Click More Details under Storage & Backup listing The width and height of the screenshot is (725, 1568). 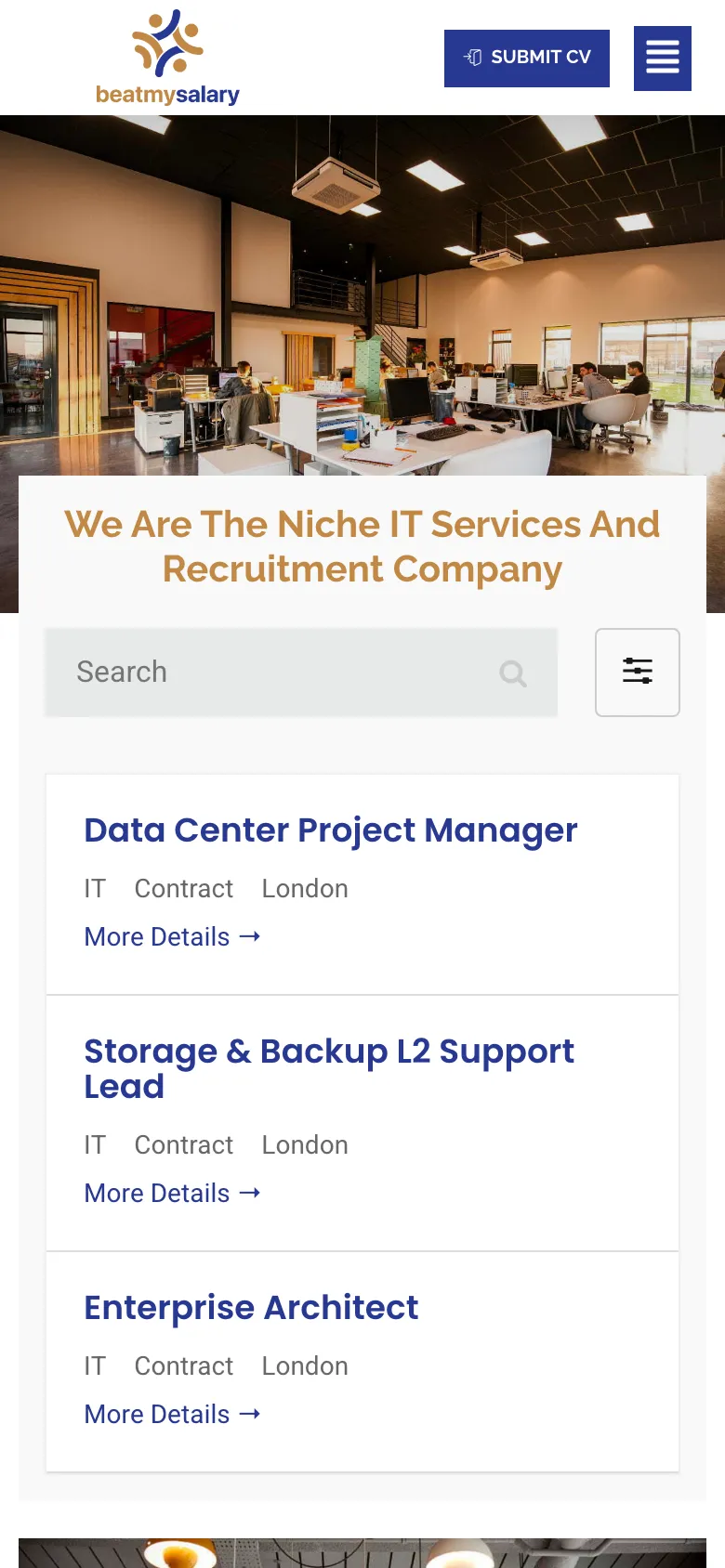172,1194
